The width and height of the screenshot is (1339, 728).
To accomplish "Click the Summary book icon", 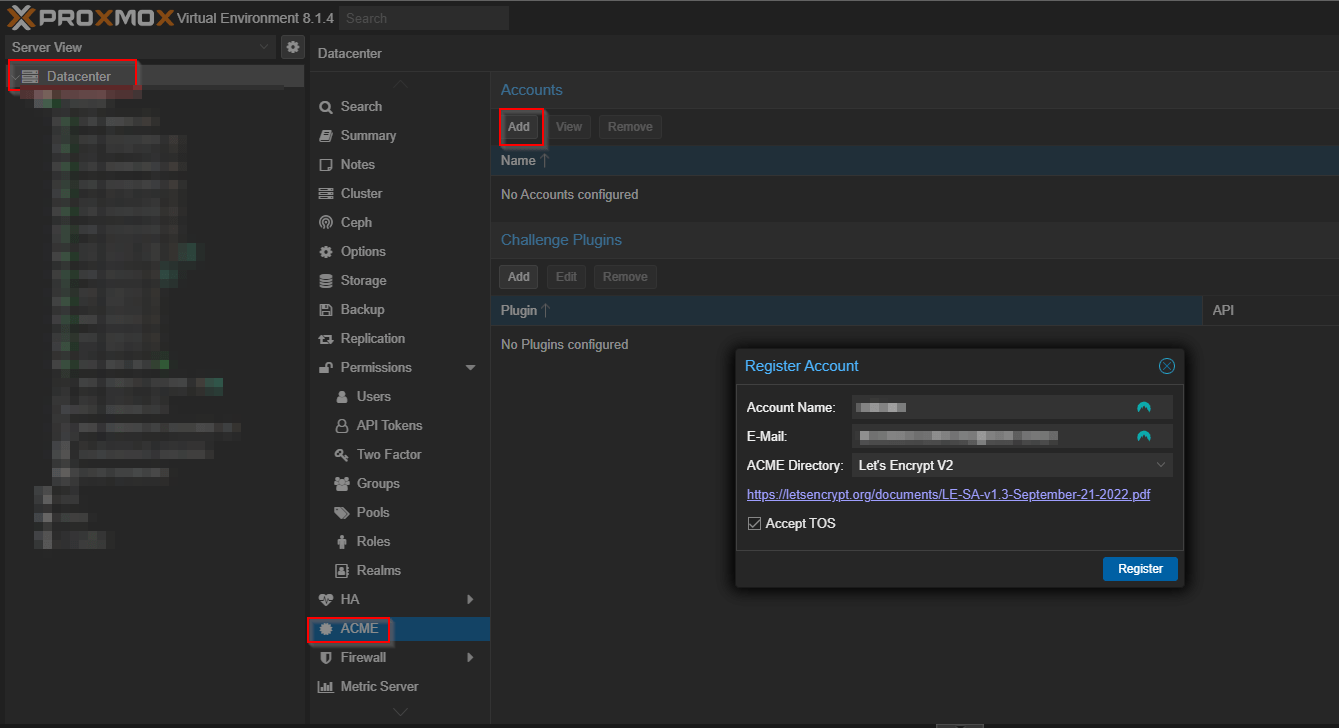I will pyautogui.click(x=326, y=135).
